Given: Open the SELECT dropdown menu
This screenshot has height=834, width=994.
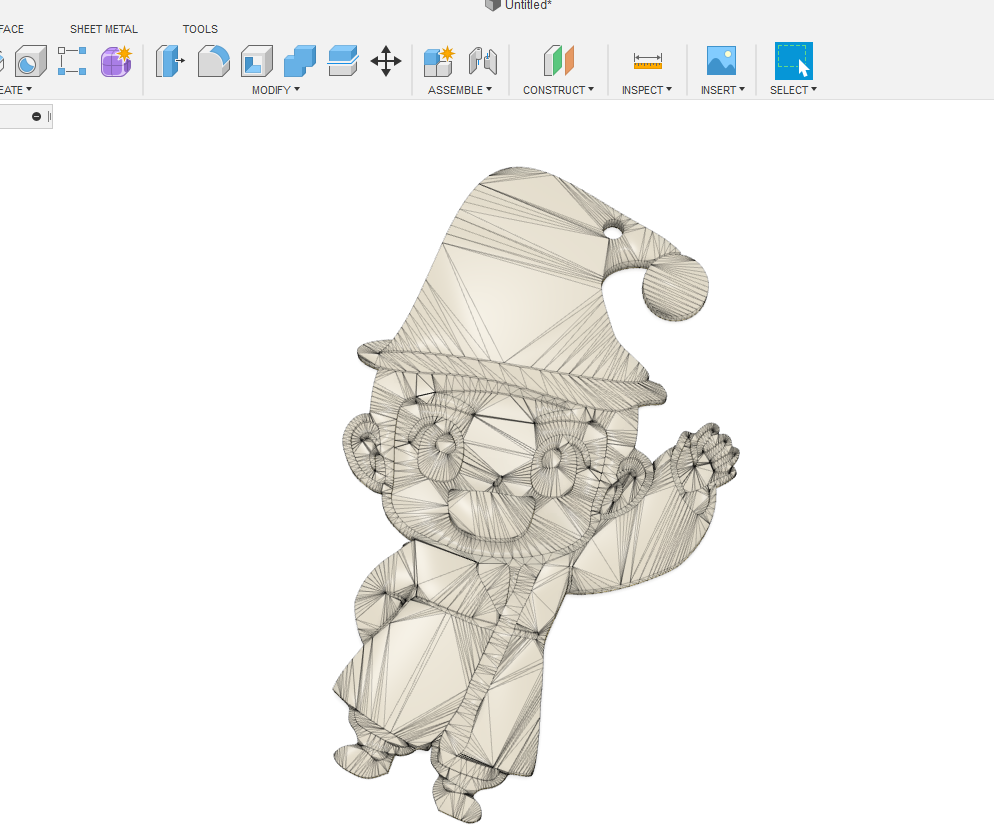Looking at the screenshot, I should [x=793, y=90].
